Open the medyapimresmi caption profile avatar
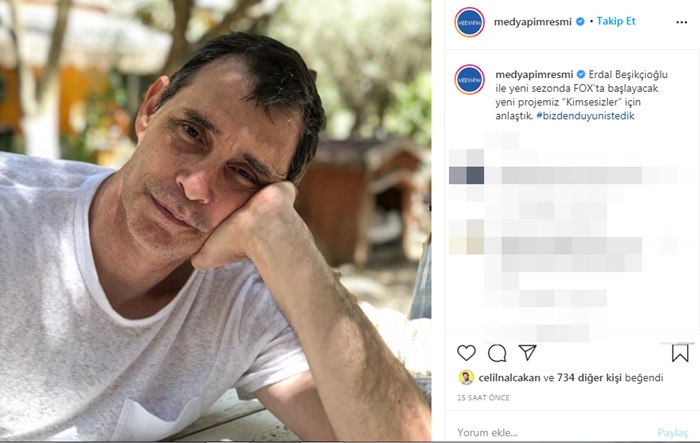 [x=469, y=79]
